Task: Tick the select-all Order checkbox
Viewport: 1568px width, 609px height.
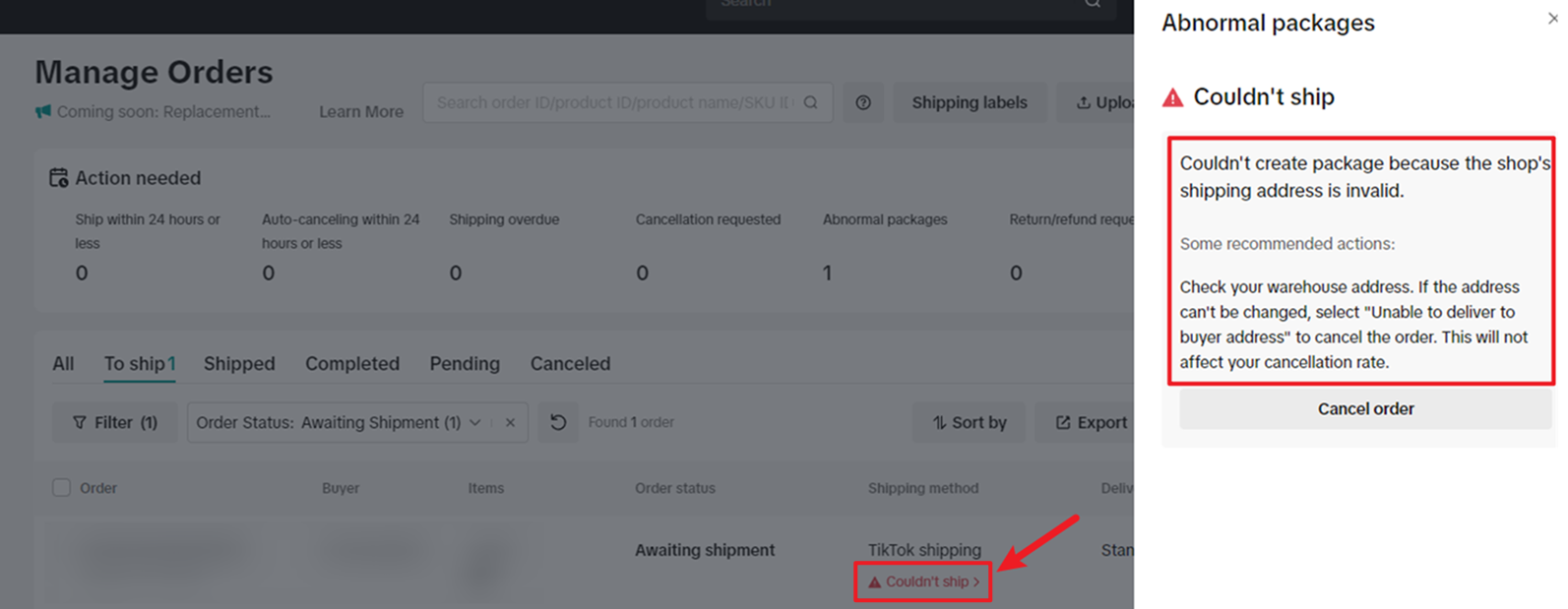Action: (x=61, y=488)
